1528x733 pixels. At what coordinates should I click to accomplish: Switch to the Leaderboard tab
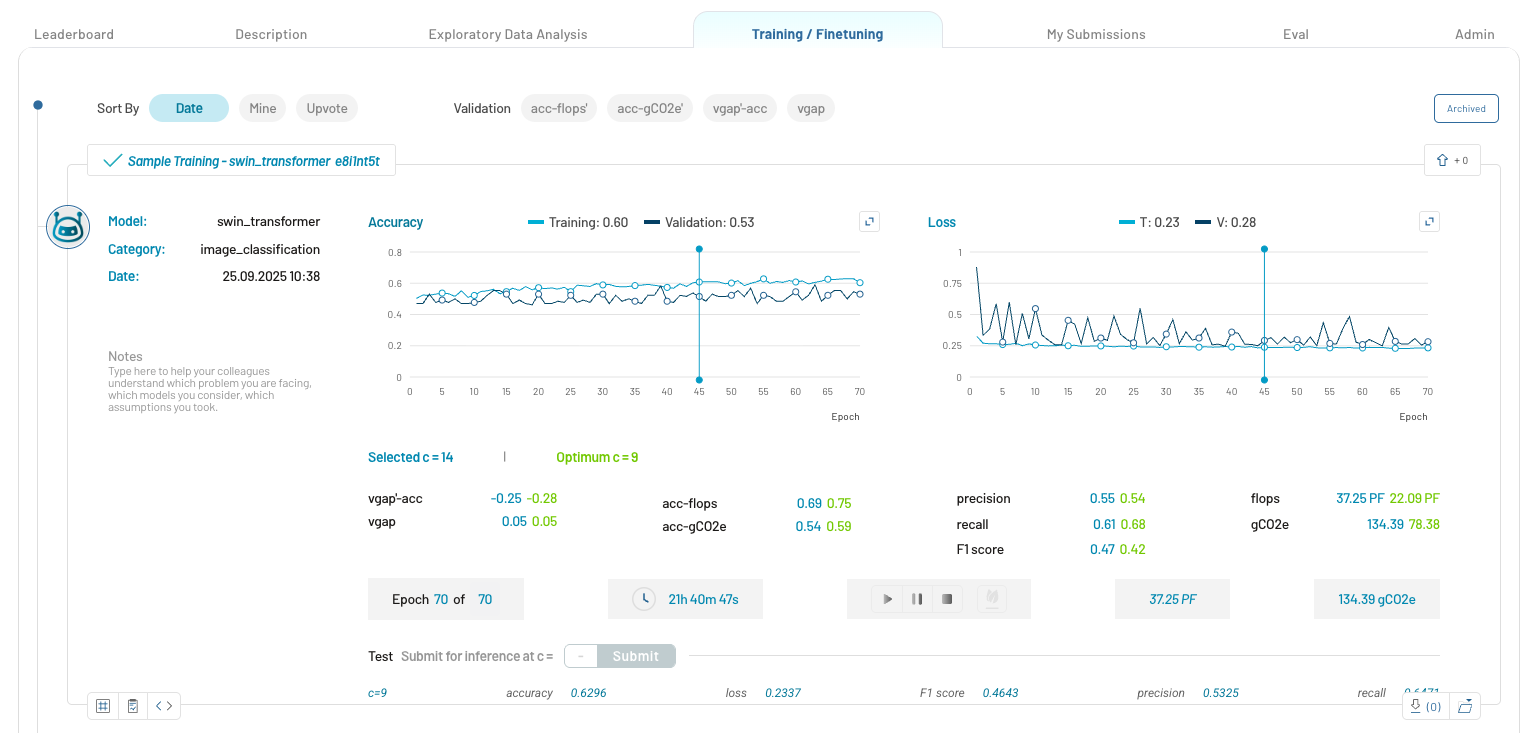74,34
